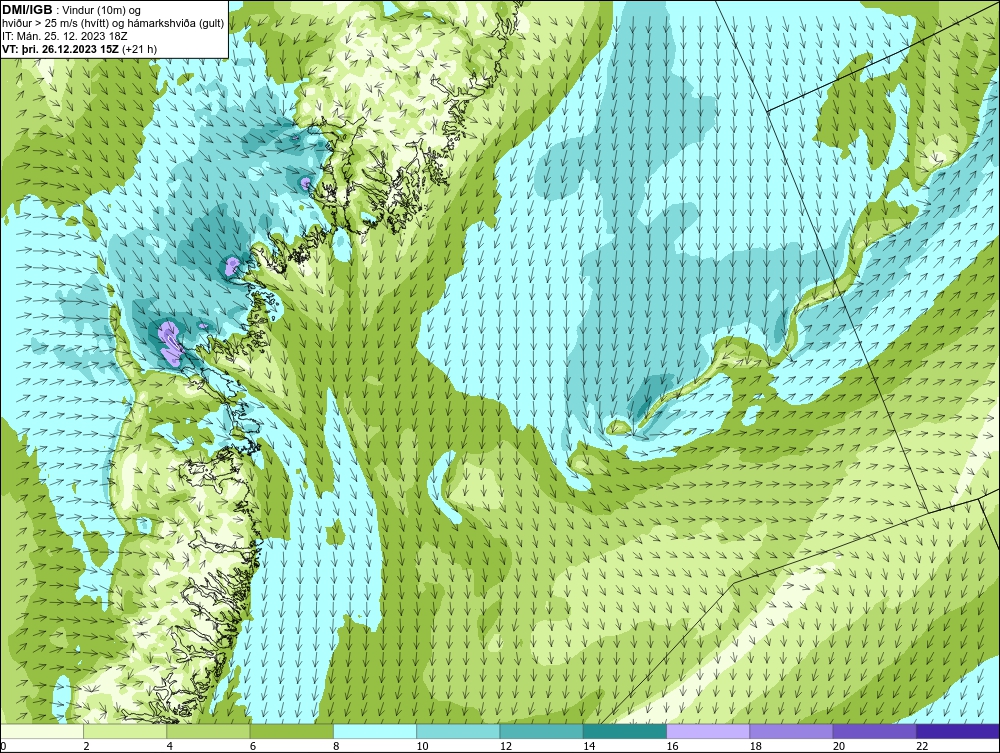The width and height of the screenshot is (1000, 753).
Task: Click the 'Vindur (10m) og' label
Action: point(102,11)
